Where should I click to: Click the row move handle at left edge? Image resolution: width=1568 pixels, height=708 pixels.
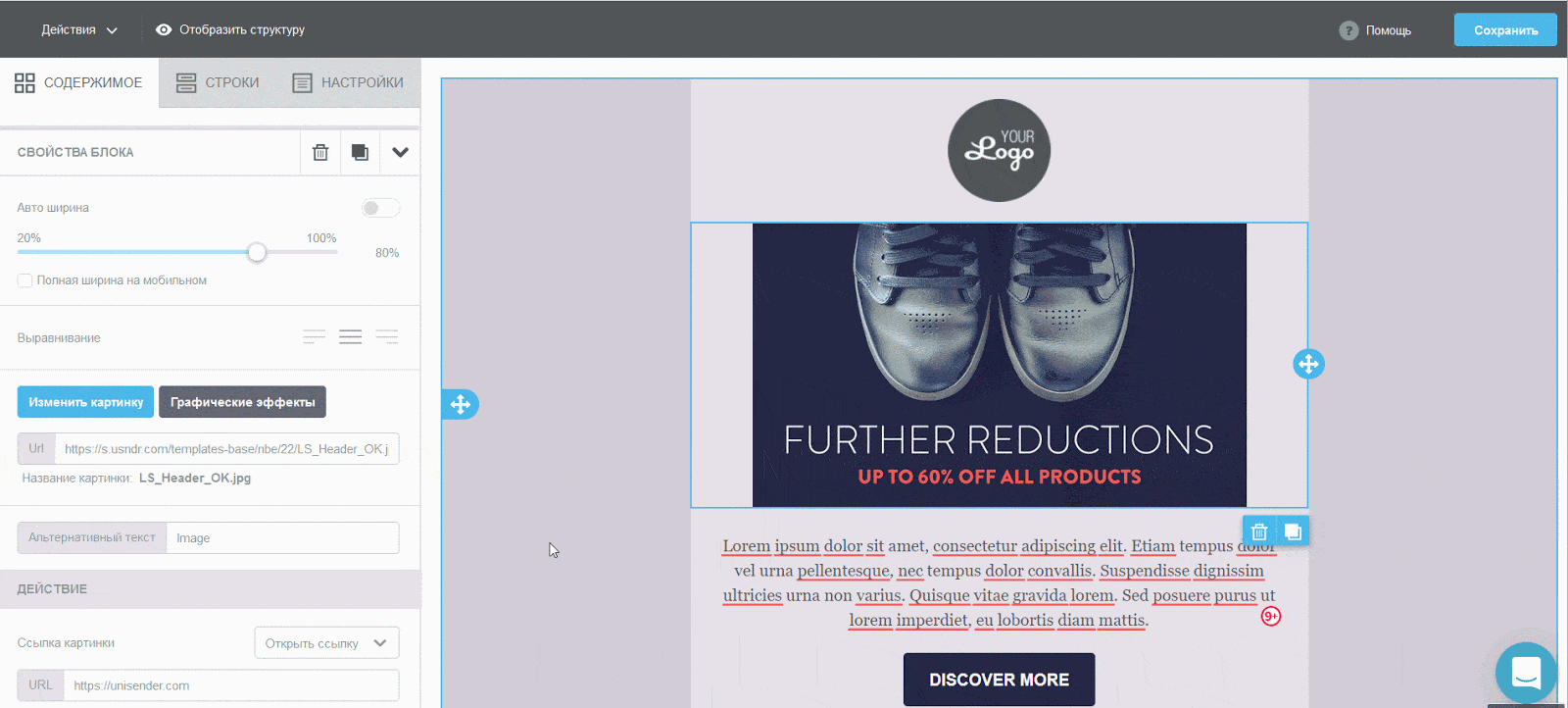pyautogui.click(x=460, y=404)
